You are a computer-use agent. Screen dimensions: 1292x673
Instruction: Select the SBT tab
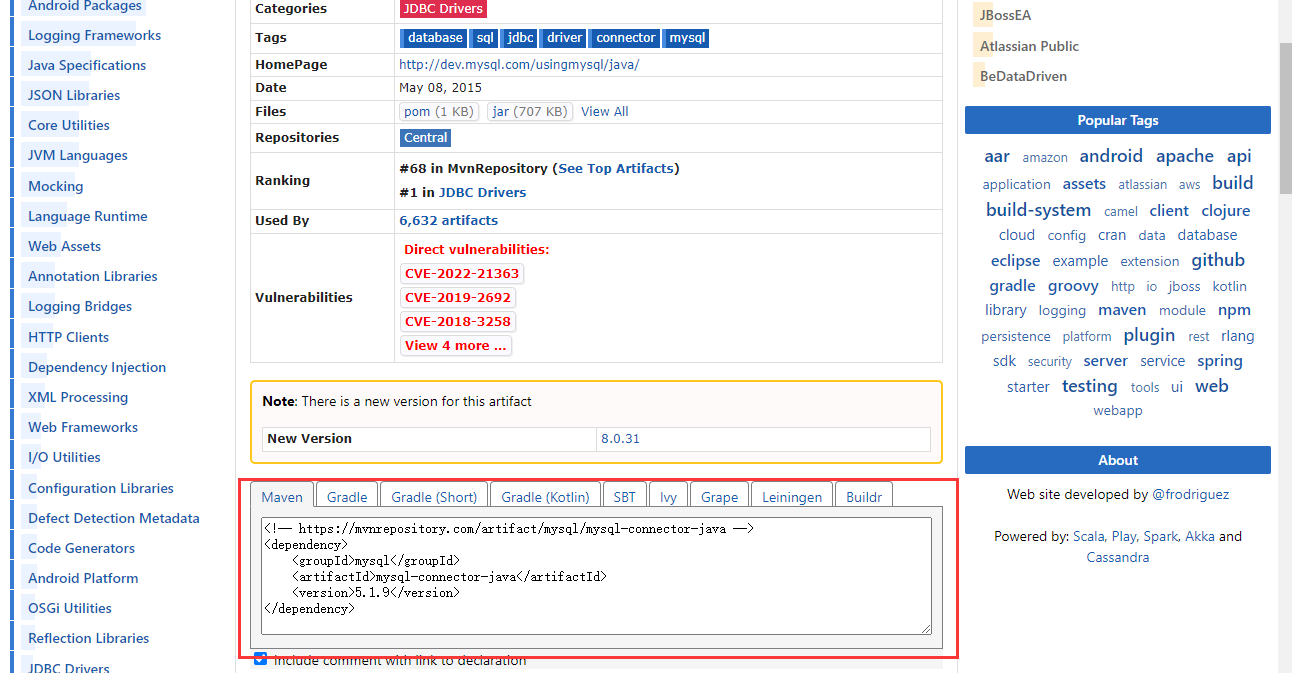click(624, 496)
